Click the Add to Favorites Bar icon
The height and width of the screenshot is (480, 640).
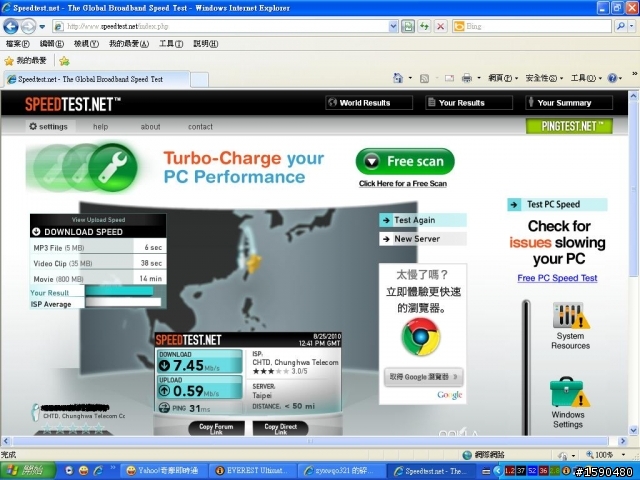(64, 61)
